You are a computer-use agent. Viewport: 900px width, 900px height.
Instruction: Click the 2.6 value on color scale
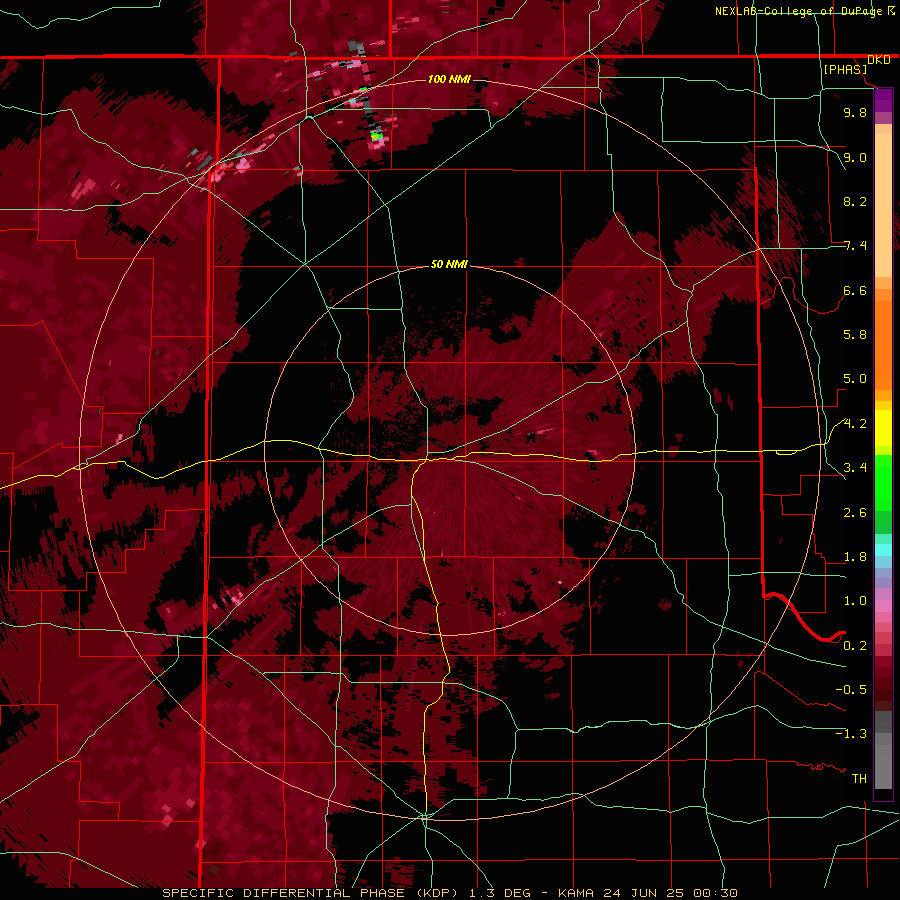[855, 513]
